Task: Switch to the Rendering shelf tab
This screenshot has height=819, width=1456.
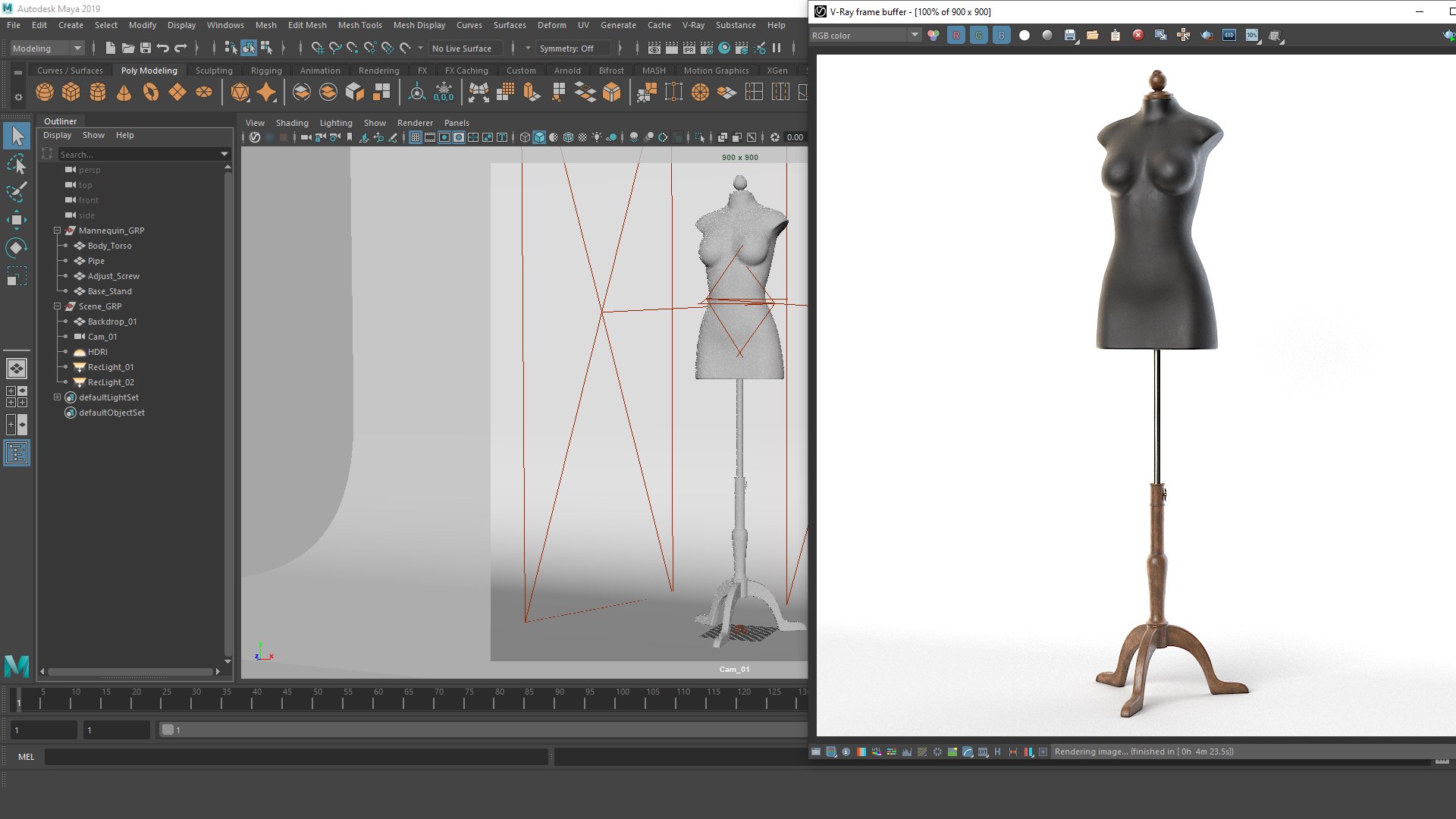Action: pyautogui.click(x=378, y=71)
